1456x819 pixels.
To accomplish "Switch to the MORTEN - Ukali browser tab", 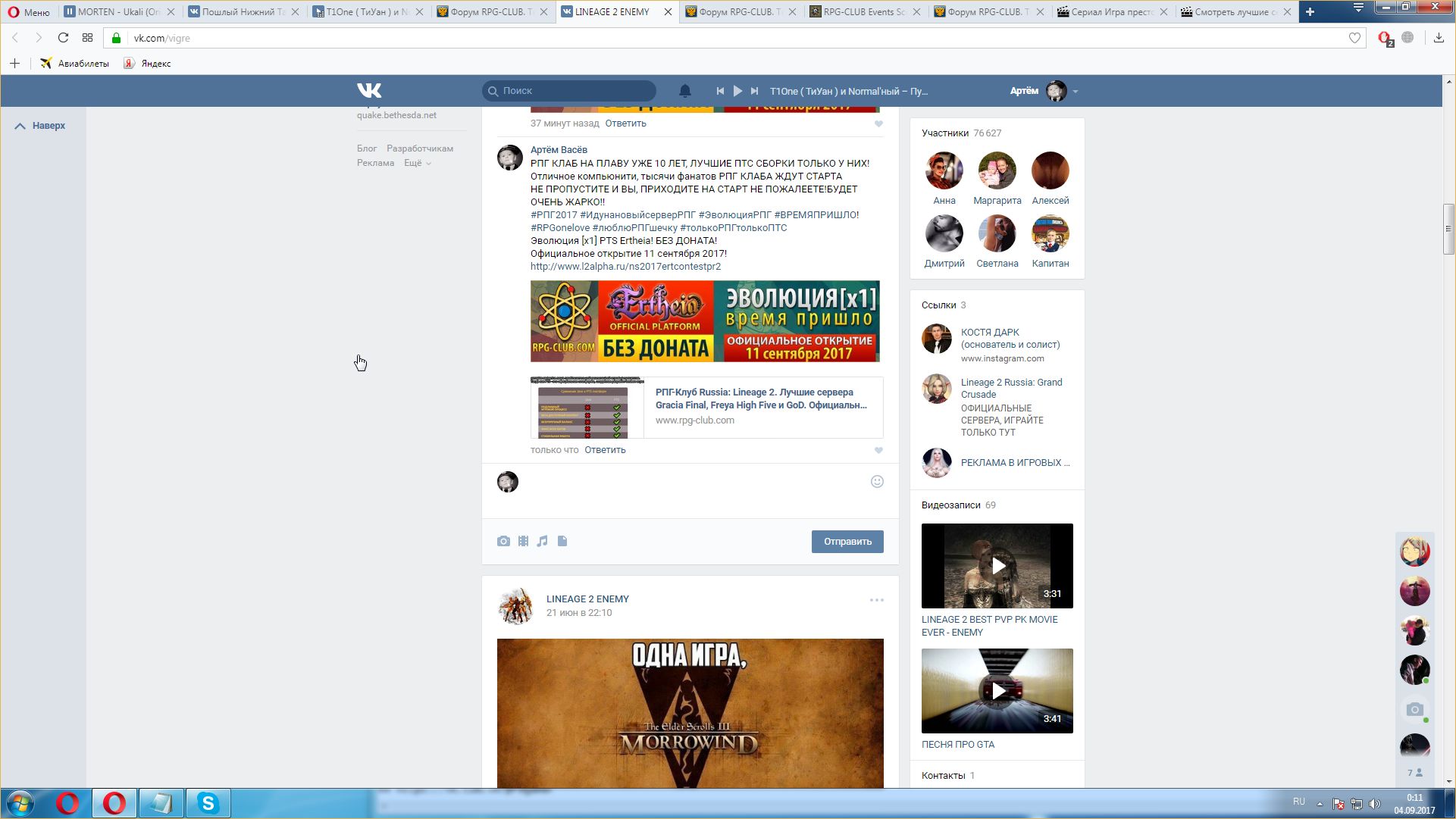I will click(x=119, y=11).
